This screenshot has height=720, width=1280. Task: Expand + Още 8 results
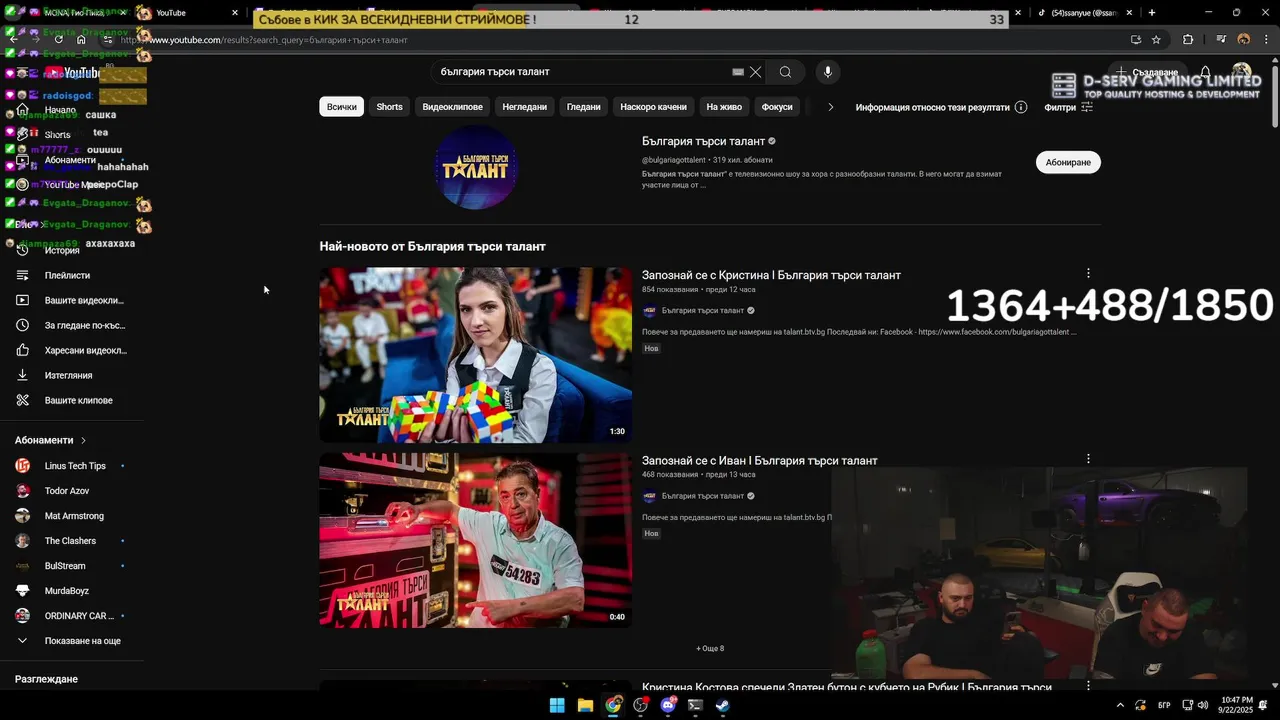710,648
